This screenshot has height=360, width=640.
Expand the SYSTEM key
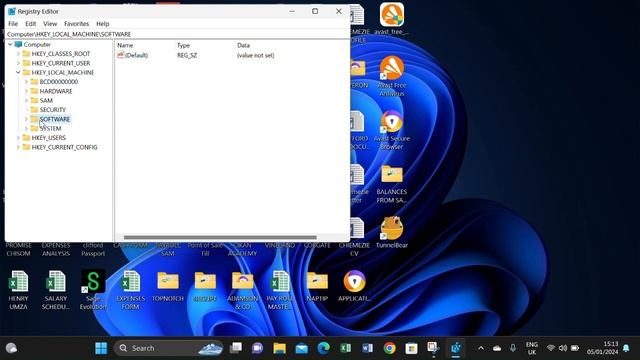click(x=26, y=129)
